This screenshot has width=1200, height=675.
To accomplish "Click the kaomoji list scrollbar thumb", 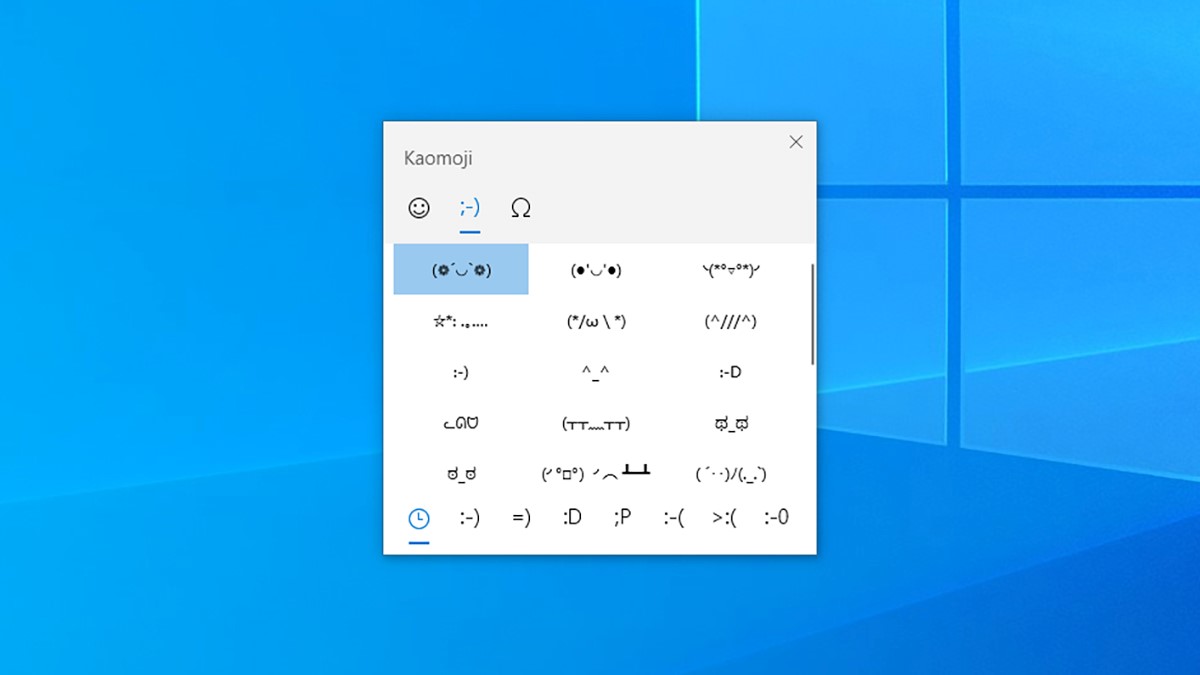I will tap(813, 314).
